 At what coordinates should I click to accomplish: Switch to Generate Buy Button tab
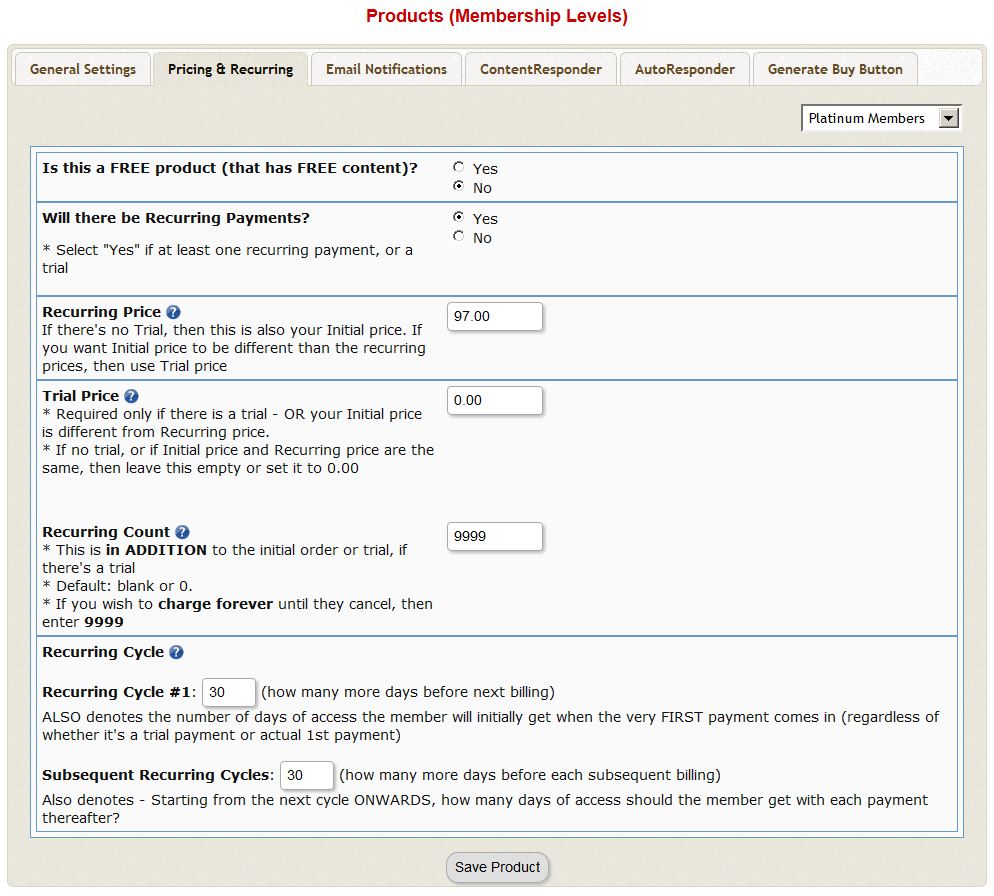[835, 70]
